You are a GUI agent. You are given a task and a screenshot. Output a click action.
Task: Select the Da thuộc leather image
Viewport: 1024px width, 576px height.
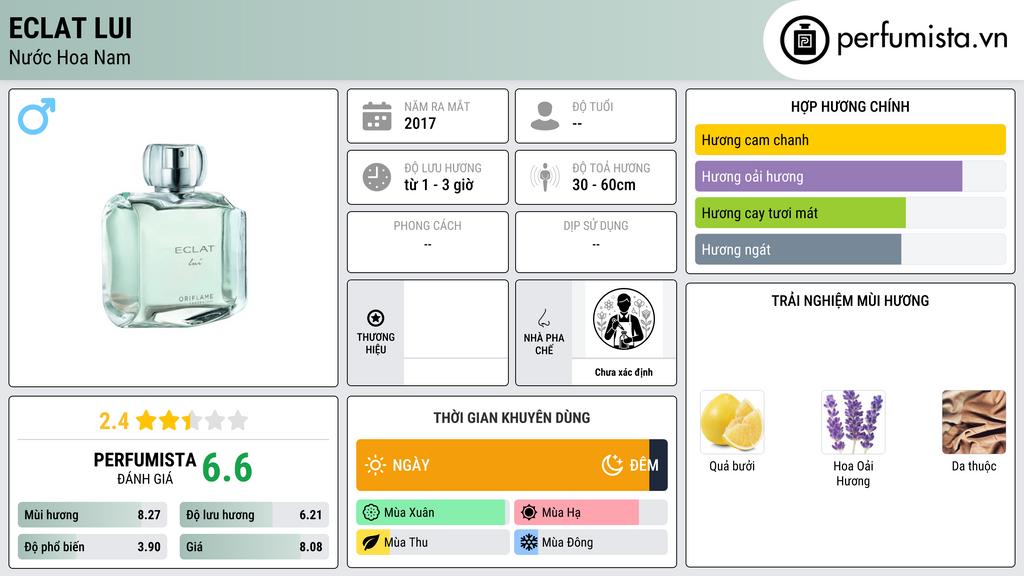974,422
